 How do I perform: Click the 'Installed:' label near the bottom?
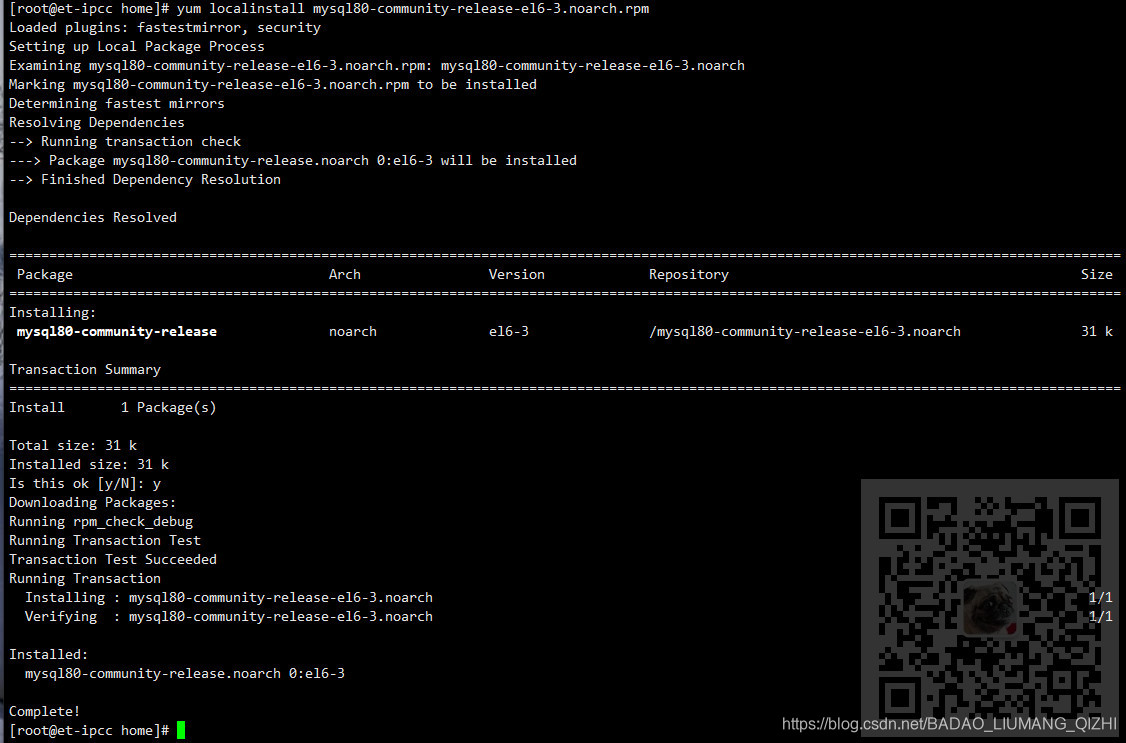[48, 655]
